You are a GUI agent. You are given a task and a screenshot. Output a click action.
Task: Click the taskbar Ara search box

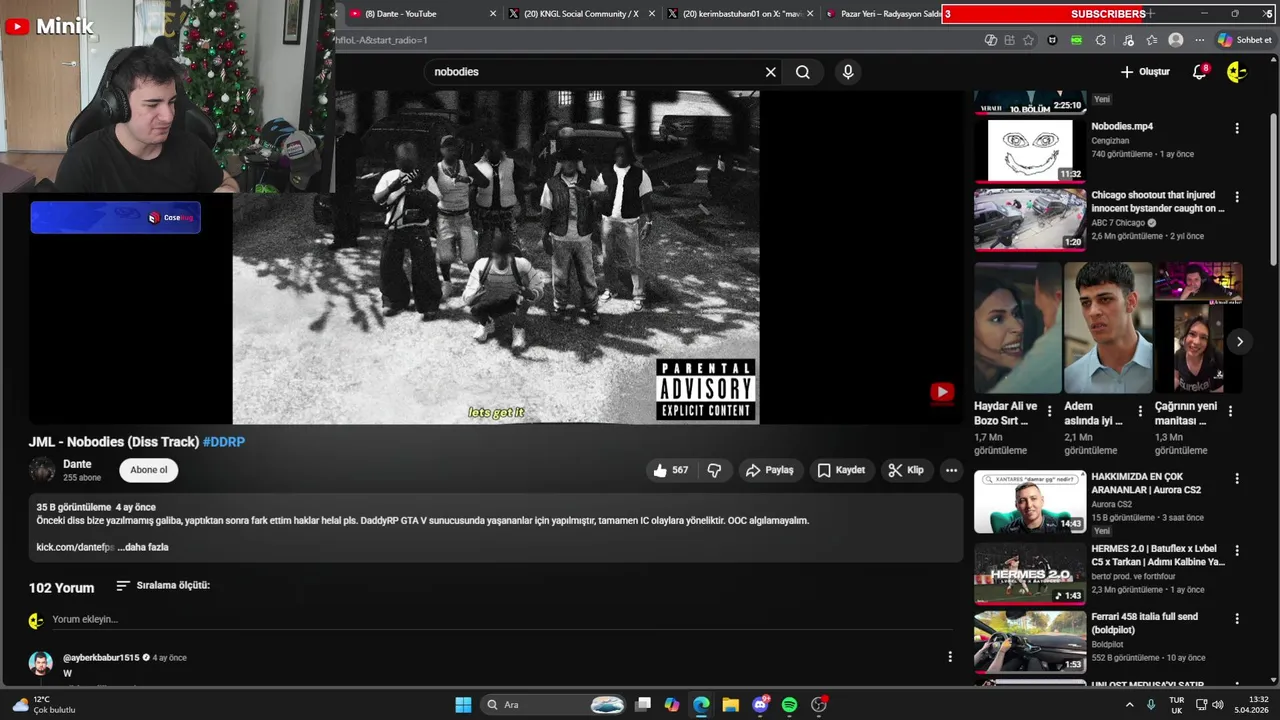555,705
